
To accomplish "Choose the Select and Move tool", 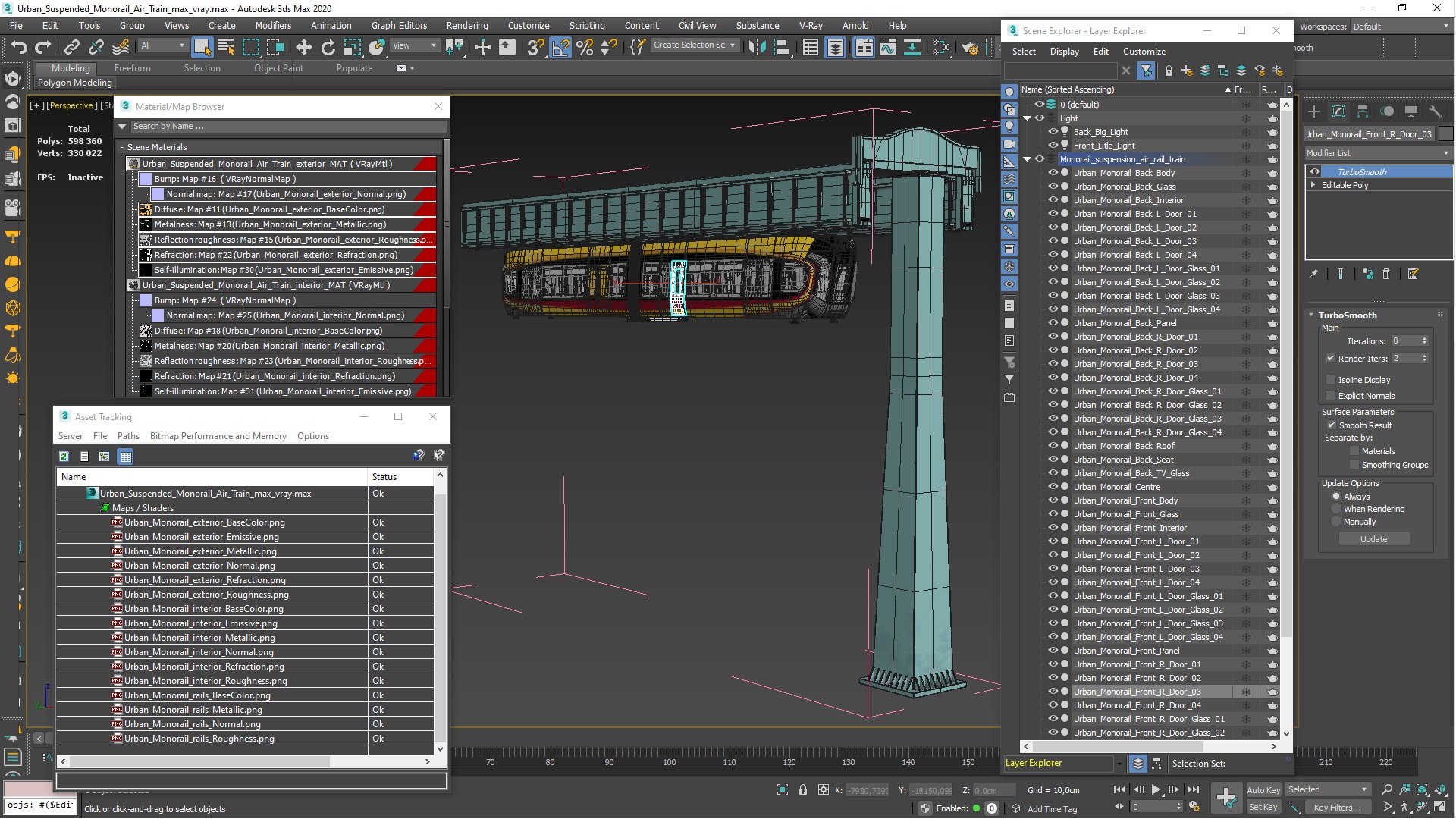I will 304,47.
